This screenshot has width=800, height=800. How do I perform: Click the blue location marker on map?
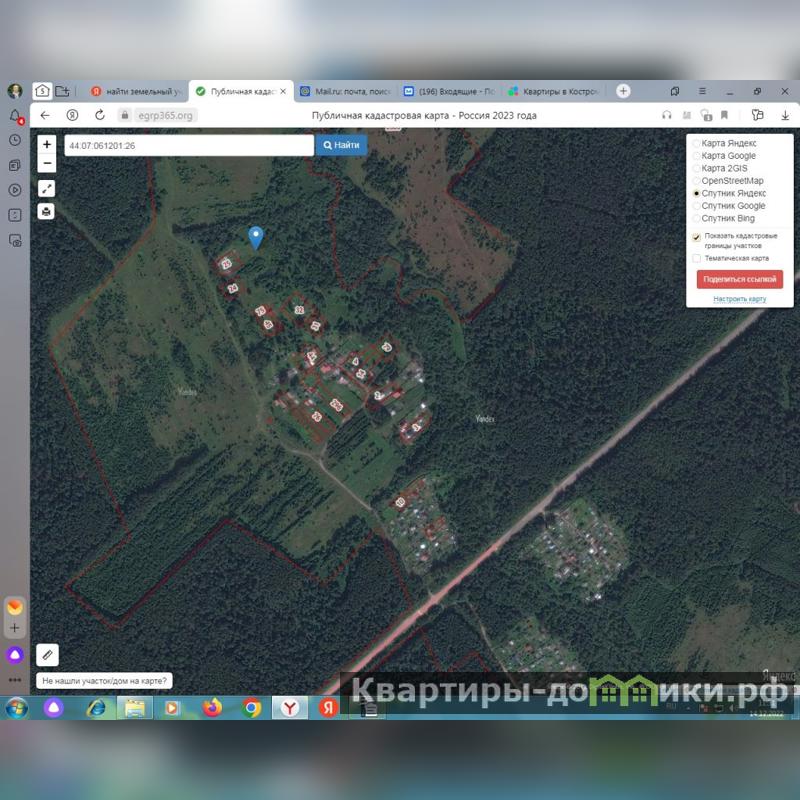(256, 236)
